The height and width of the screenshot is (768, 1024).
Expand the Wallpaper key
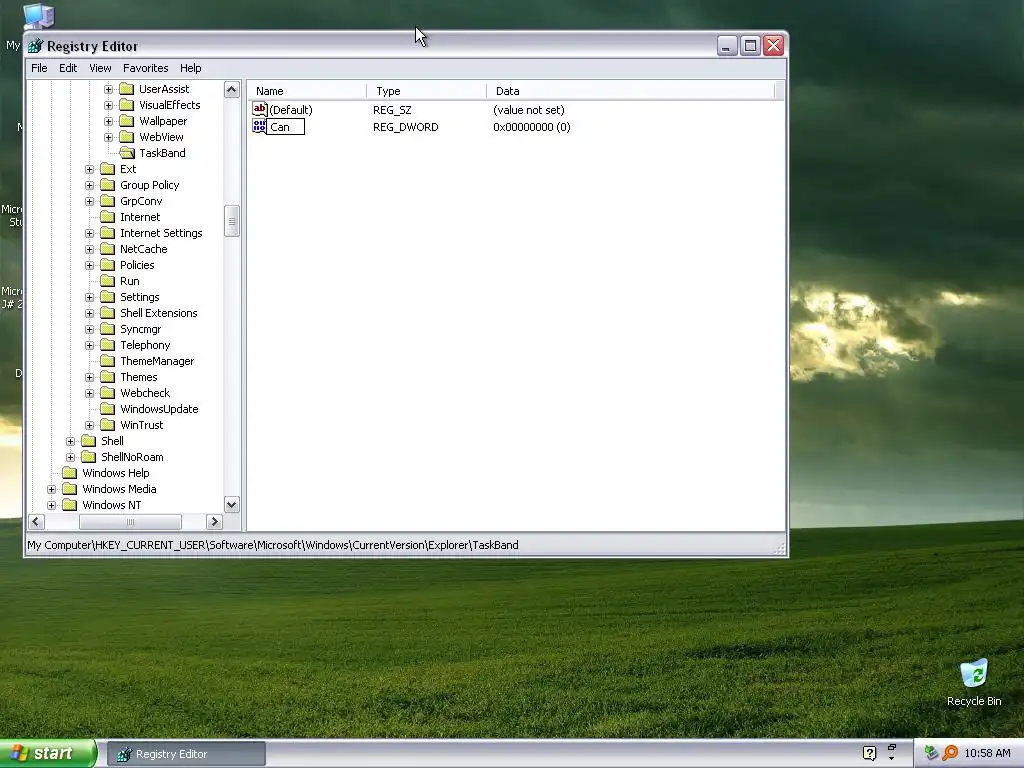(x=108, y=121)
